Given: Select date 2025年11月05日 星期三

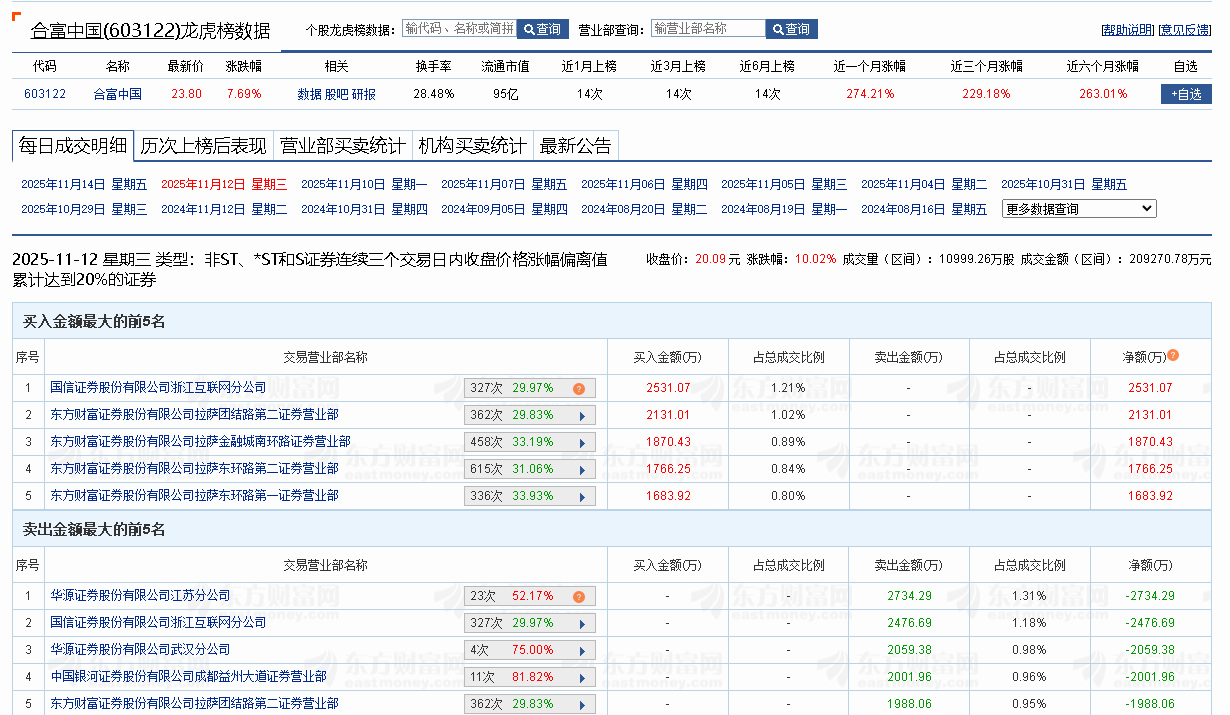Looking at the screenshot, I should (784, 184).
